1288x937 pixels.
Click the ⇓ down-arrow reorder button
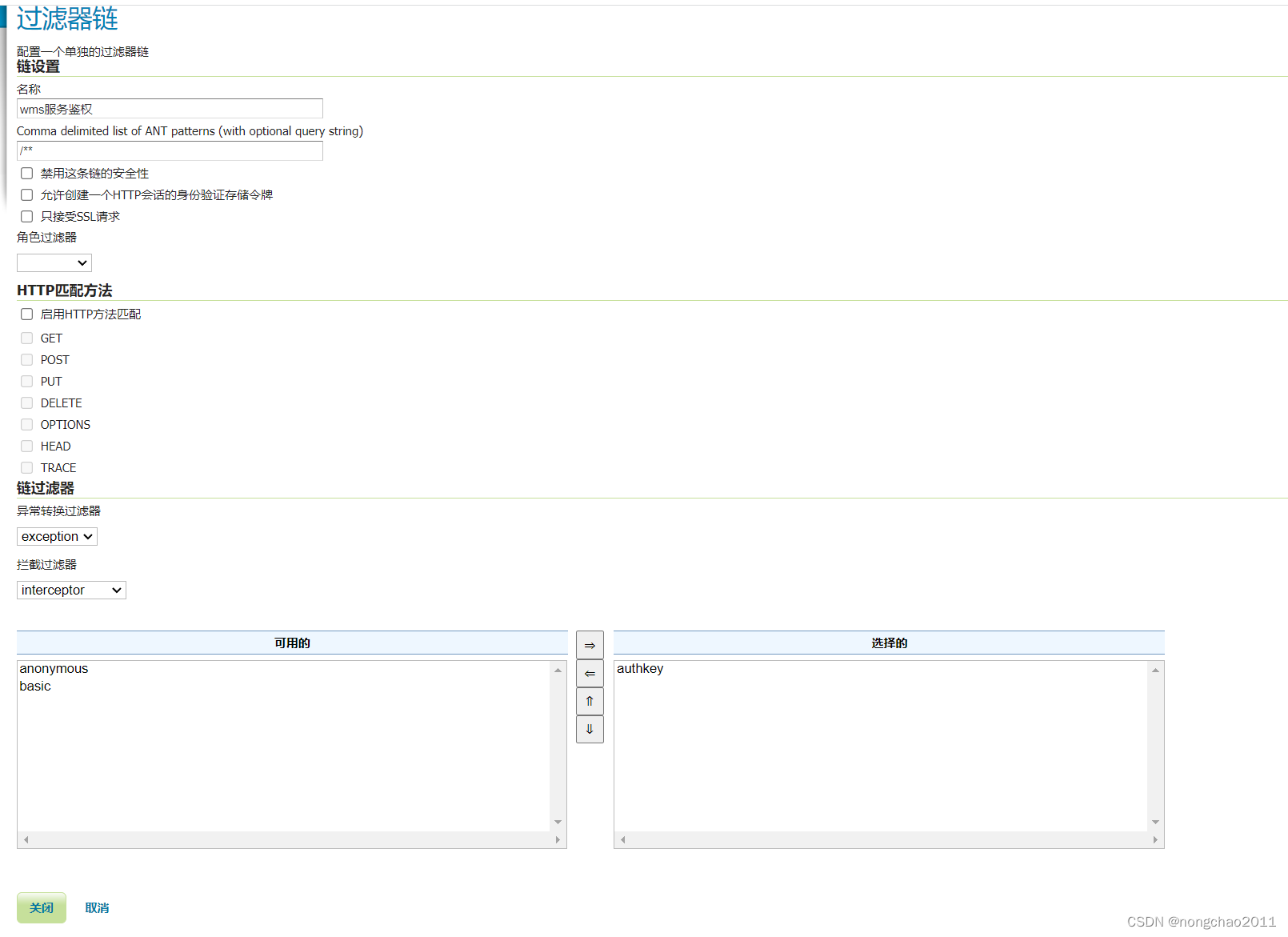[590, 729]
